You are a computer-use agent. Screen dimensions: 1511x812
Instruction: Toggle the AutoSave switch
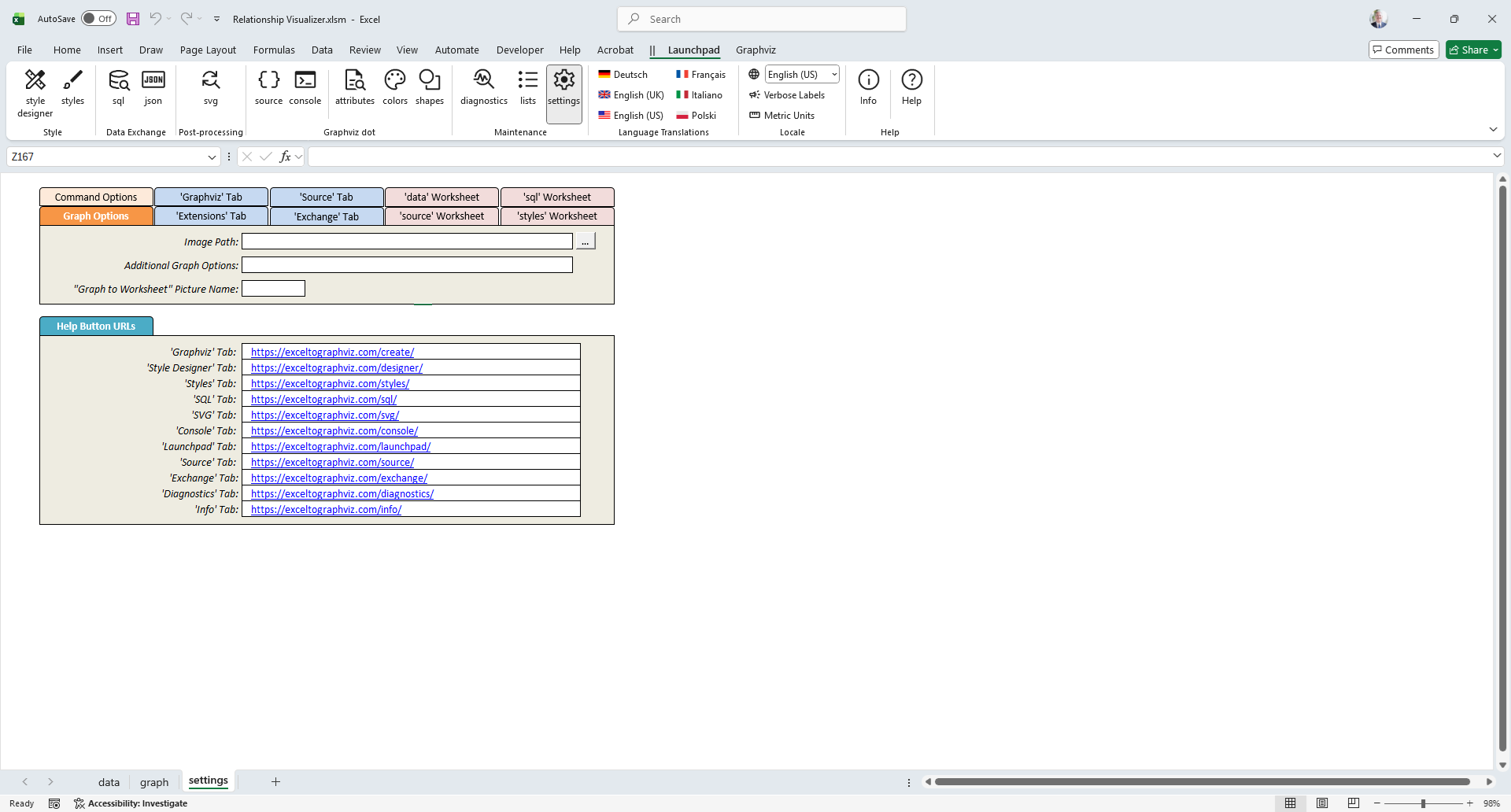[x=98, y=19]
